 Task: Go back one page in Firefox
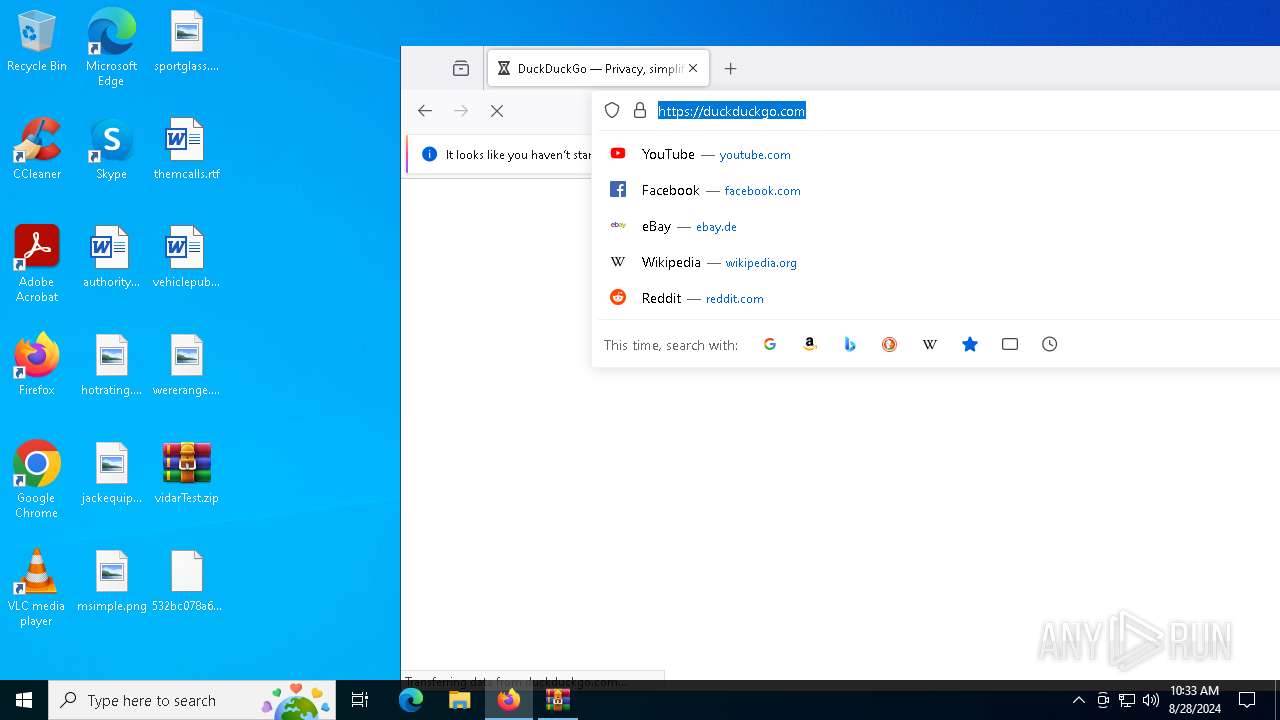425,111
